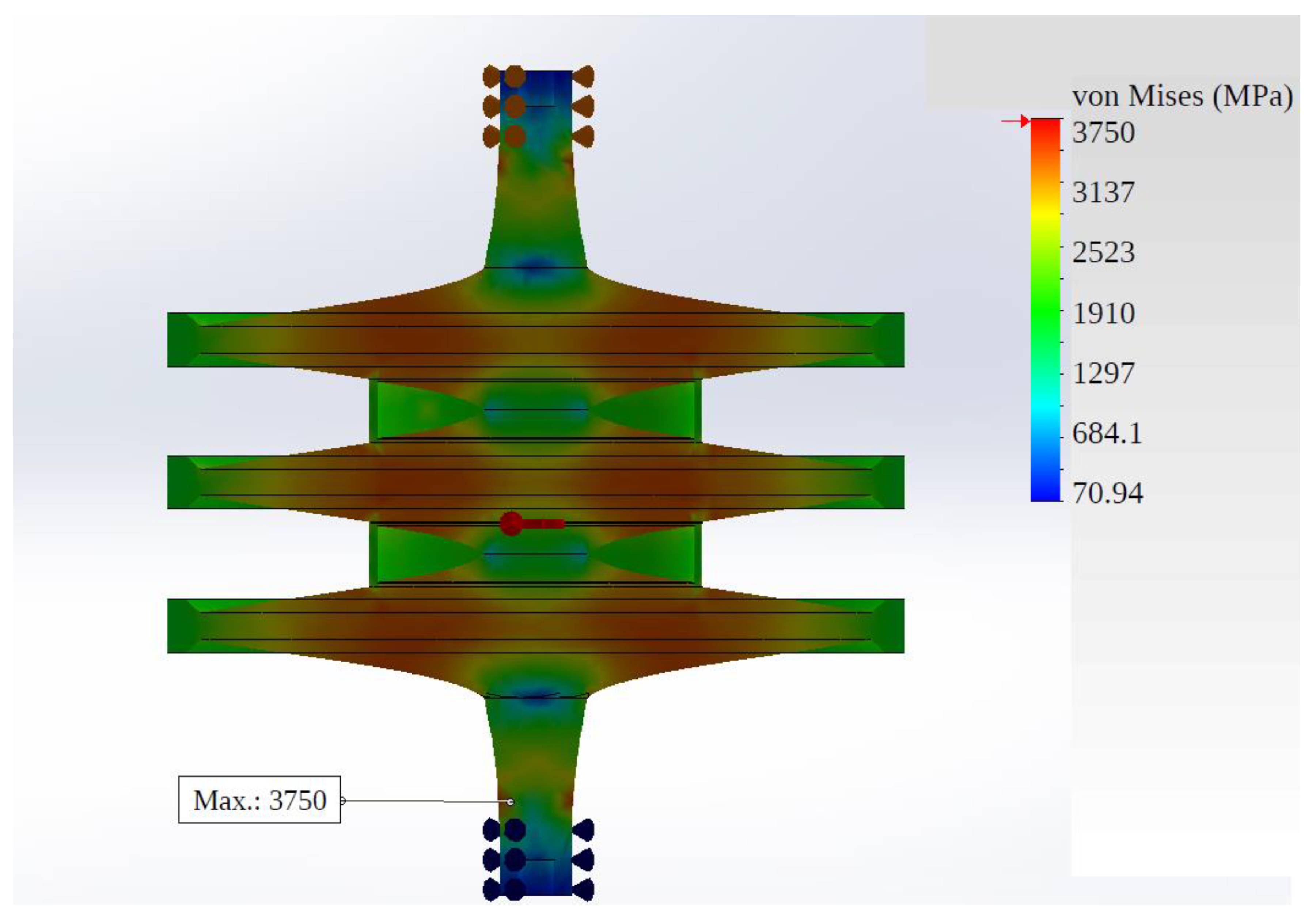The image size is (1316, 919).
Task: Click top-left brown fixture symbol on upper shaft
Action: click(x=491, y=76)
